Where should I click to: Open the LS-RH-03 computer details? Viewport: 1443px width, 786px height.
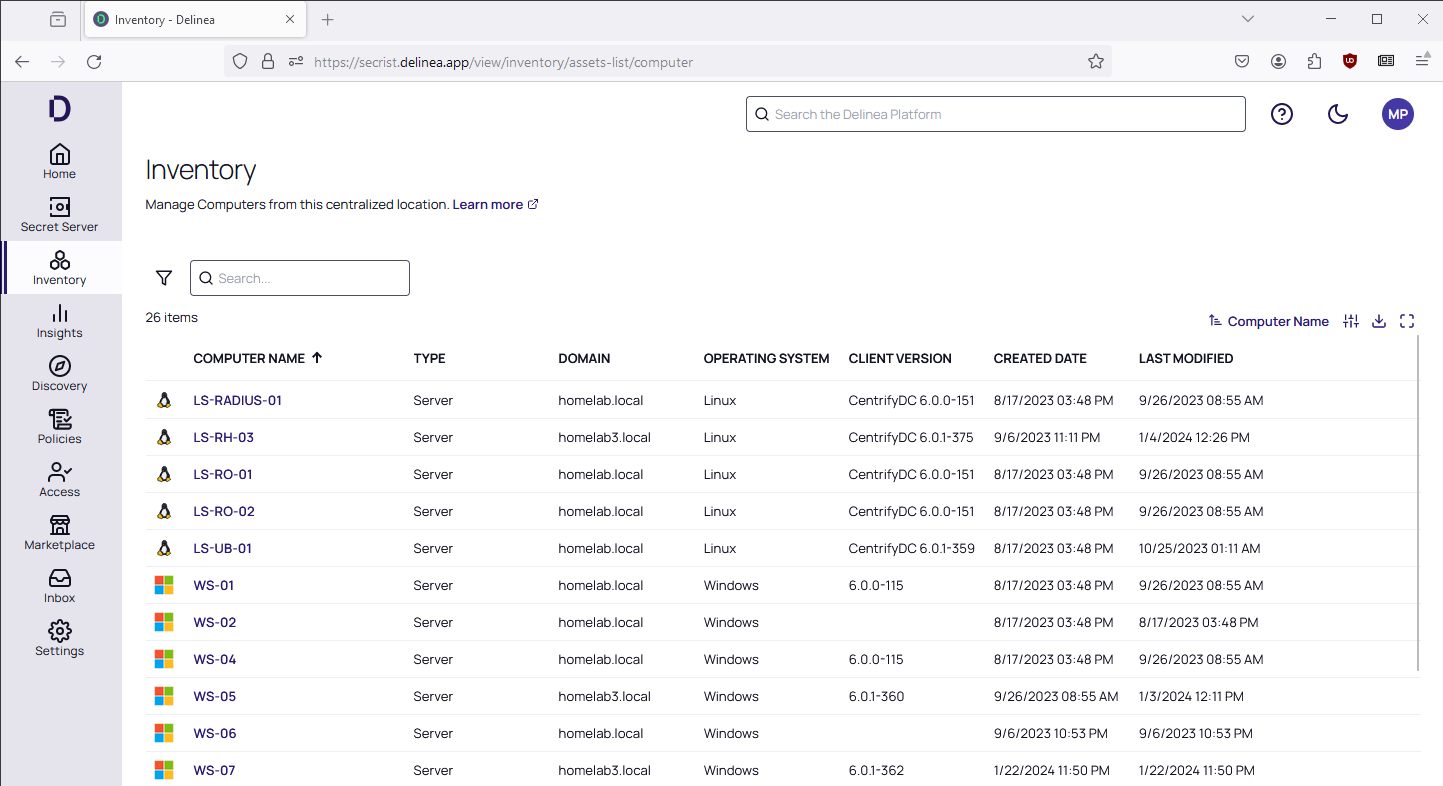[222, 437]
